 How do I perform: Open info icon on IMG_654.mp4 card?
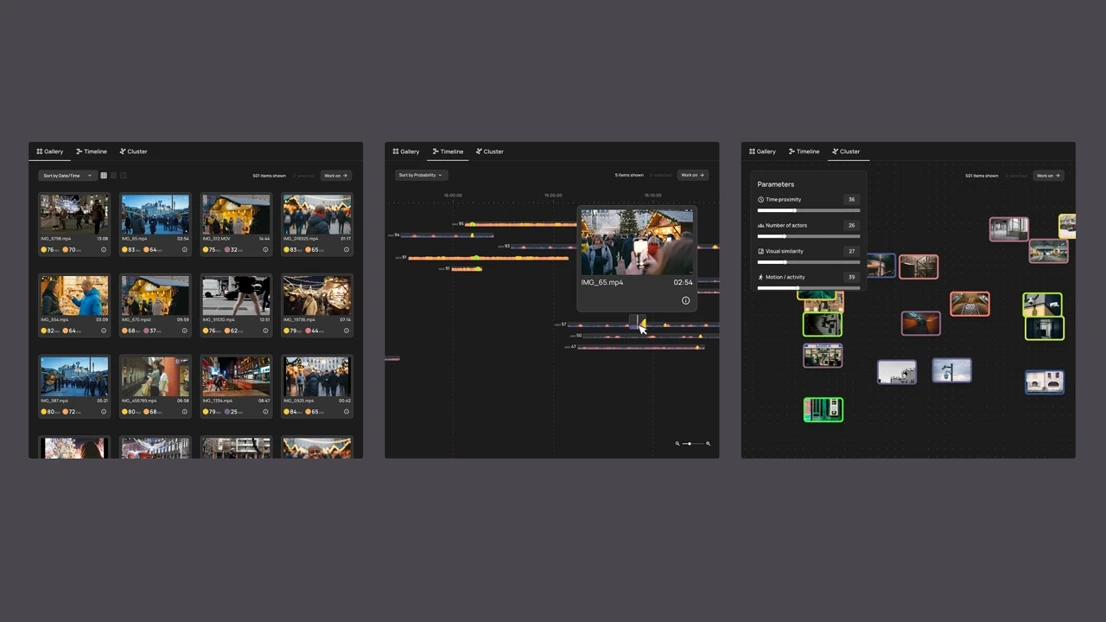[103, 331]
